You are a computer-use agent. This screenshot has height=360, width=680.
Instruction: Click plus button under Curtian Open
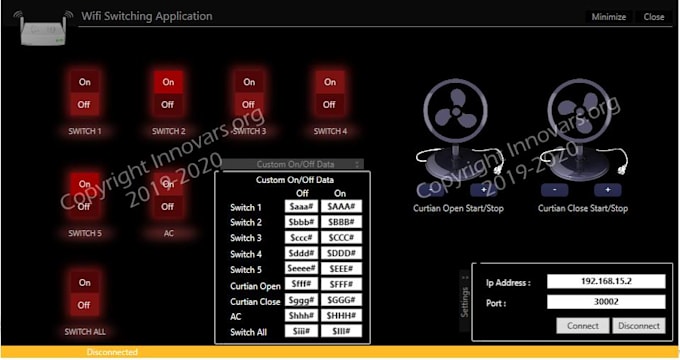(484, 190)
